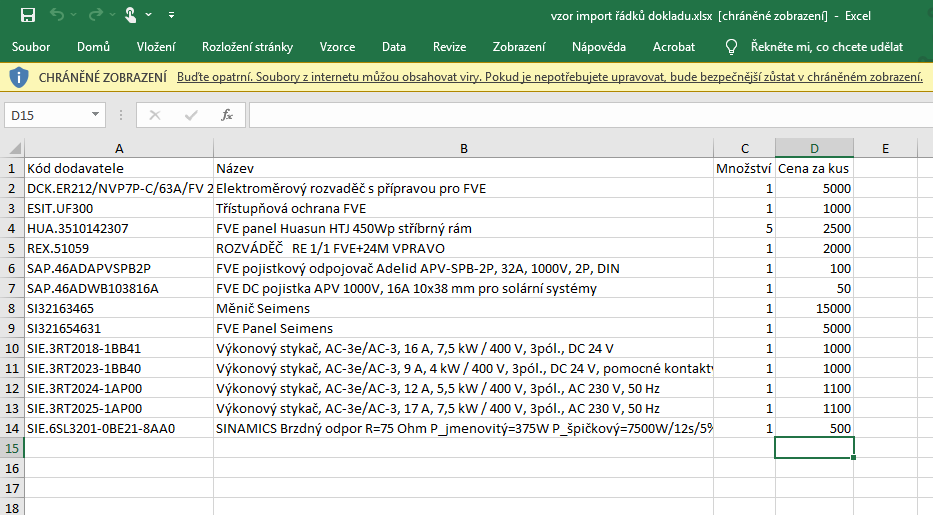Expand the Redo history dropdown arrow
Viewport: 933px width, 515px height.
click(x=112, y=14)
